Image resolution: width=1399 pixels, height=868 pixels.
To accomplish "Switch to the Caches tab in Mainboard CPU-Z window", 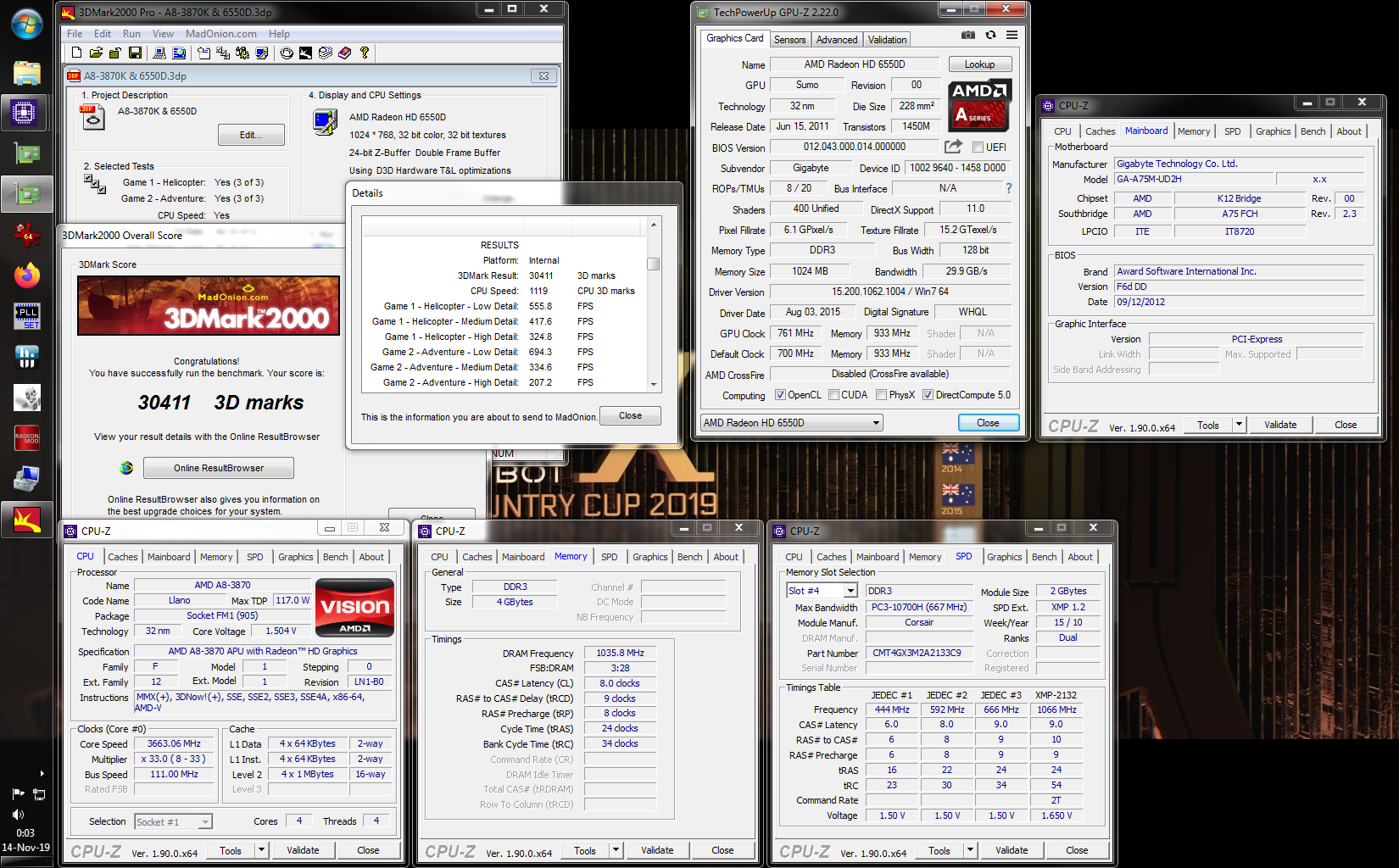I will (x=1100, y=131).
